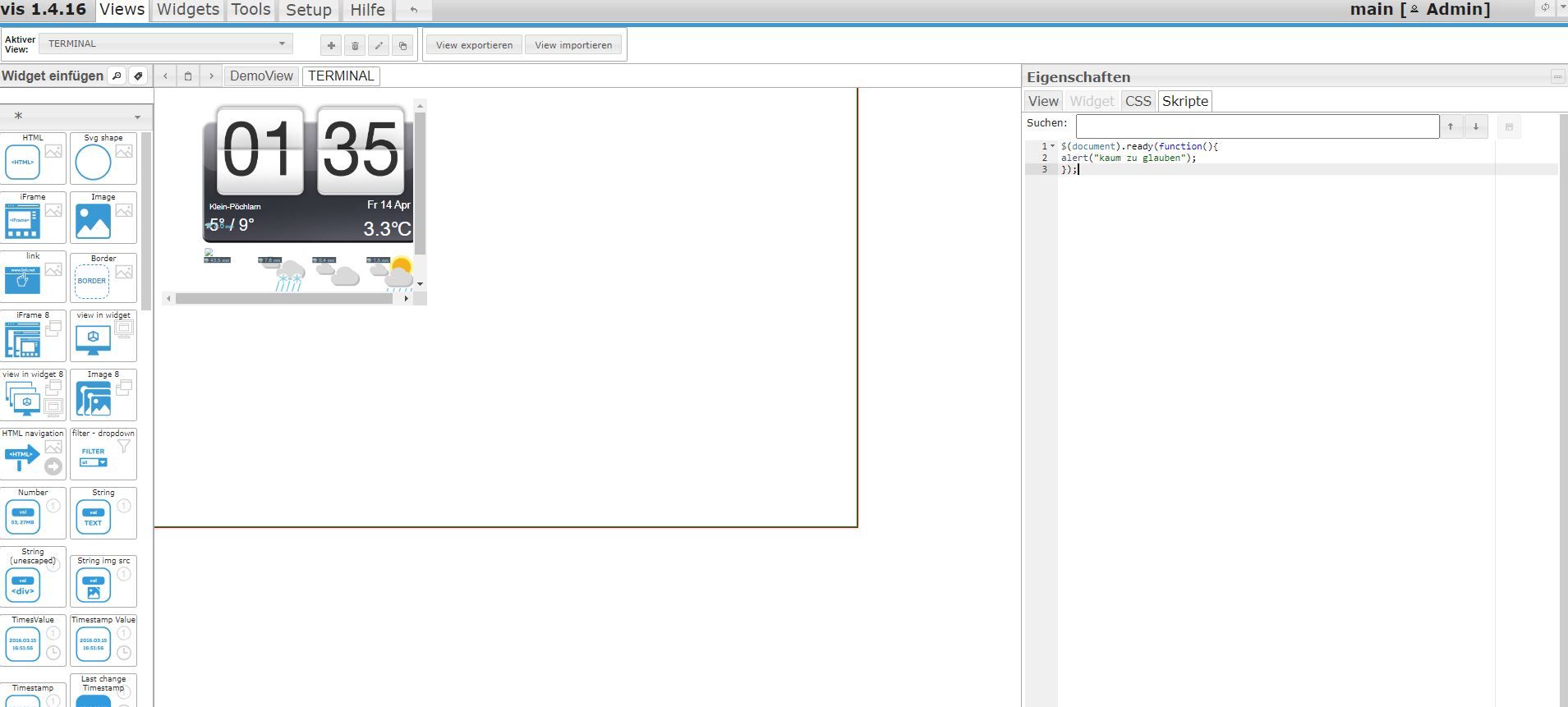This screenshot has height=707, width=1568.
Task: Click the widget palette vertical scrollbar
Action: [x=146, y=220]
